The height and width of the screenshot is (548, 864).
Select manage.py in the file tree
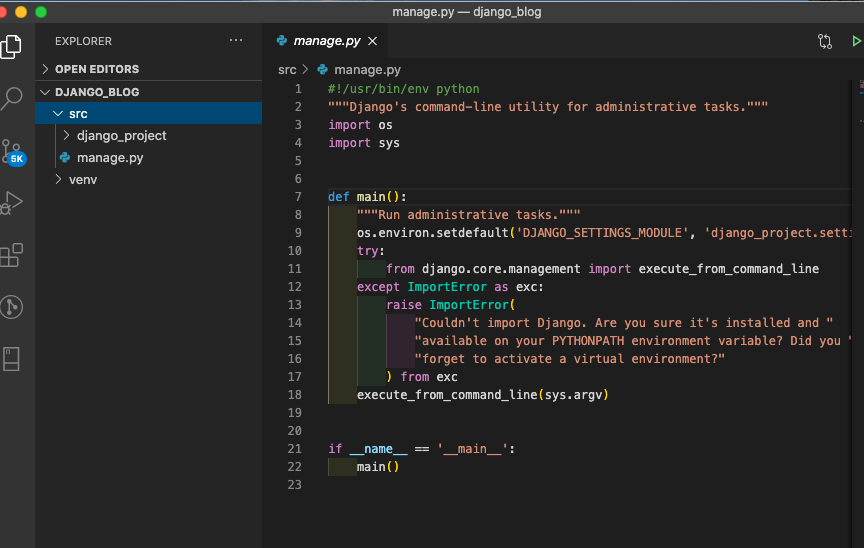110,157
